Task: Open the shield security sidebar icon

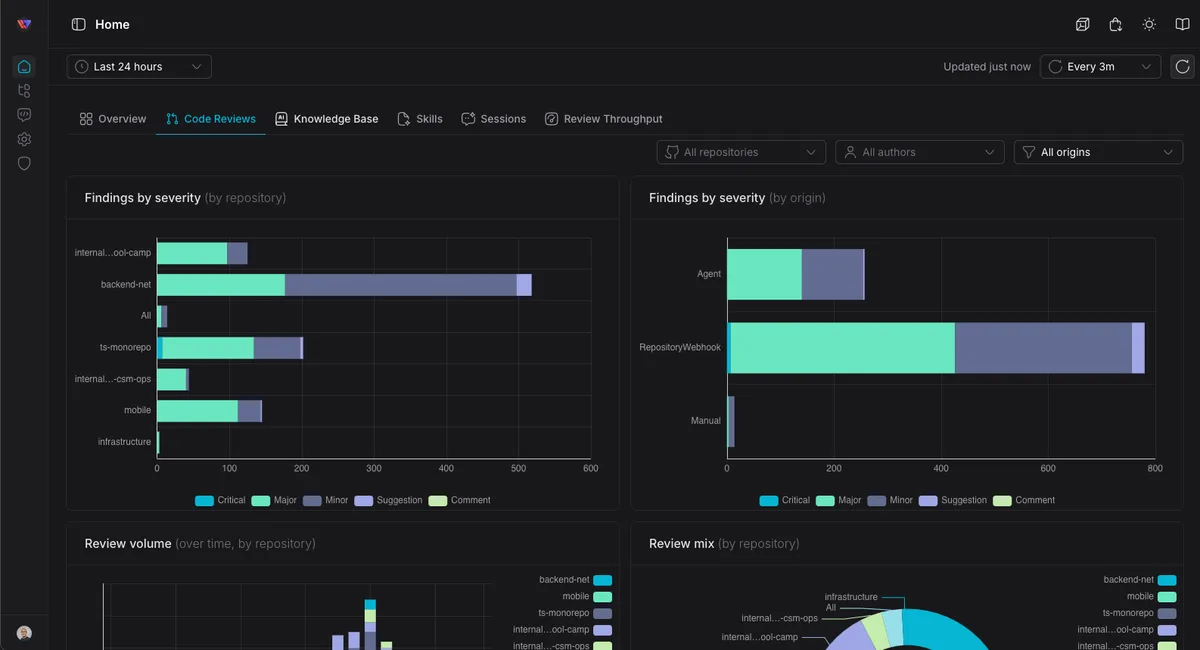Action: 24,163
